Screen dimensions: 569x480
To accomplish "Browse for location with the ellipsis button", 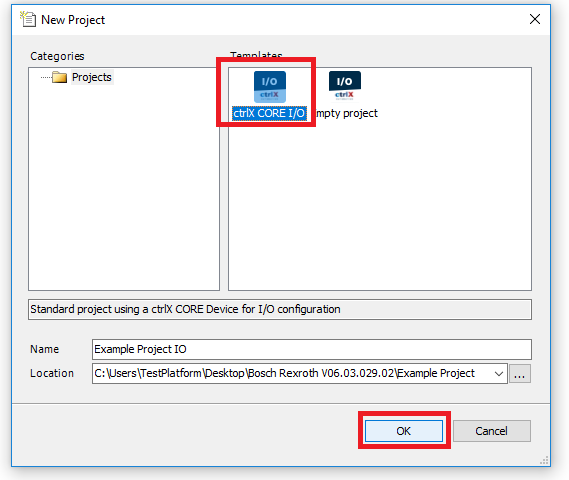I will pos(520,374).
